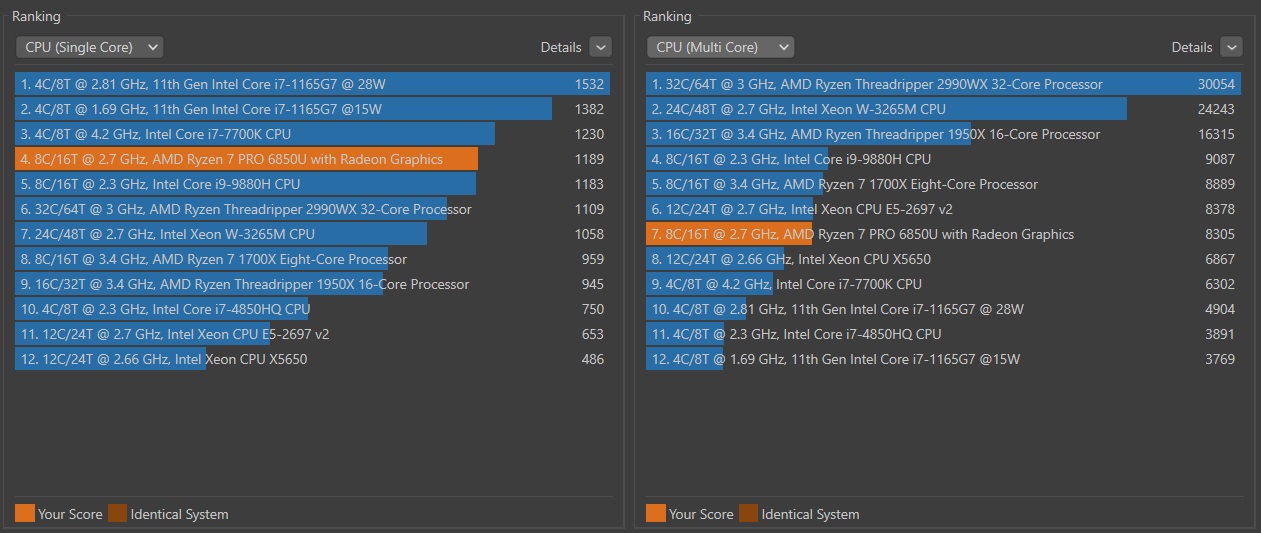Select single core row i7-1165G7 @15W
Image resolution: width=1261 pixels, height=533 pixels.
pyautogui.click(x=312, y=109)
